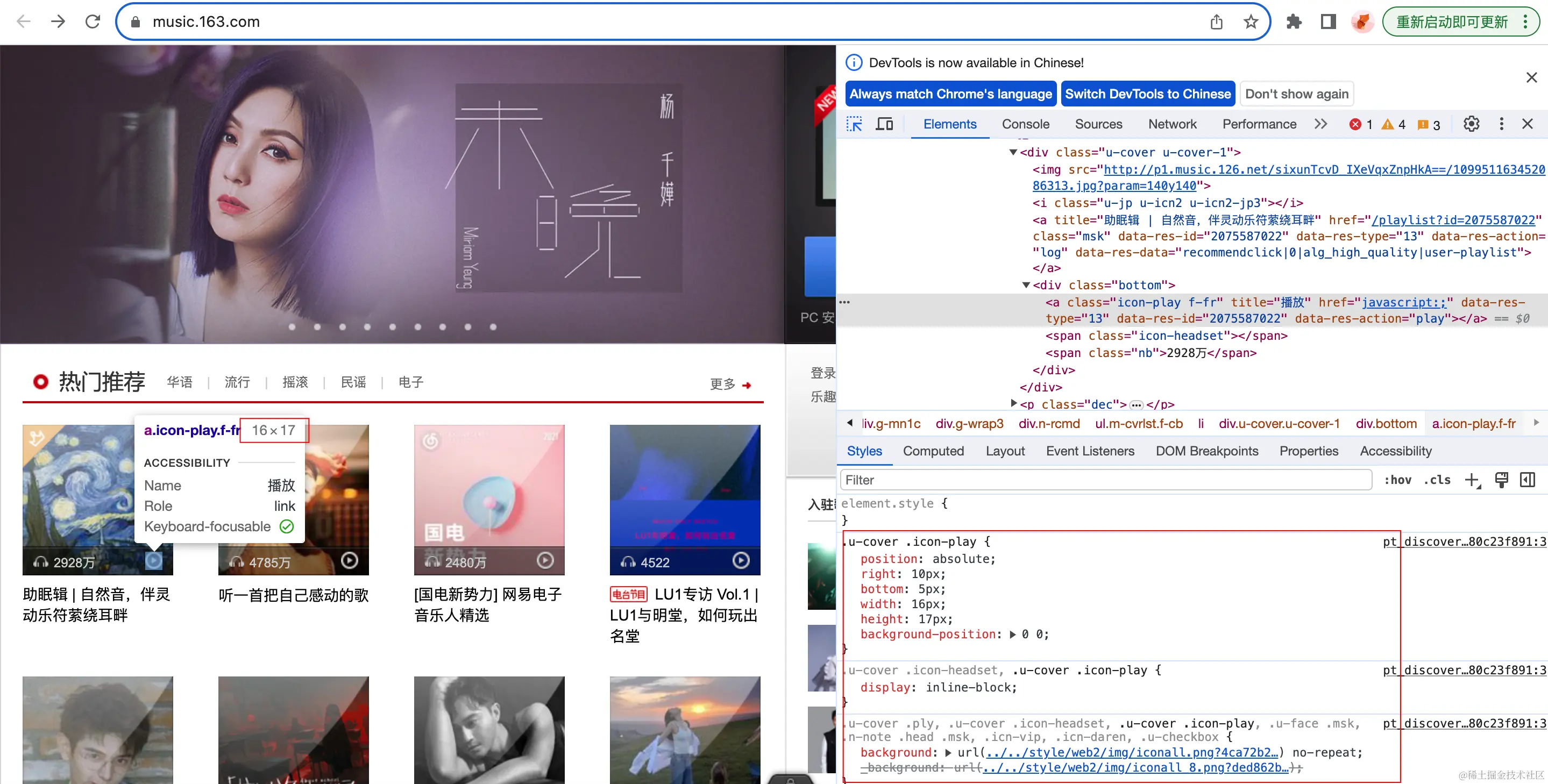Screen dimensions: 1548x784
Task: Toggle the device toolbar
Action: [x=884, y=124]
